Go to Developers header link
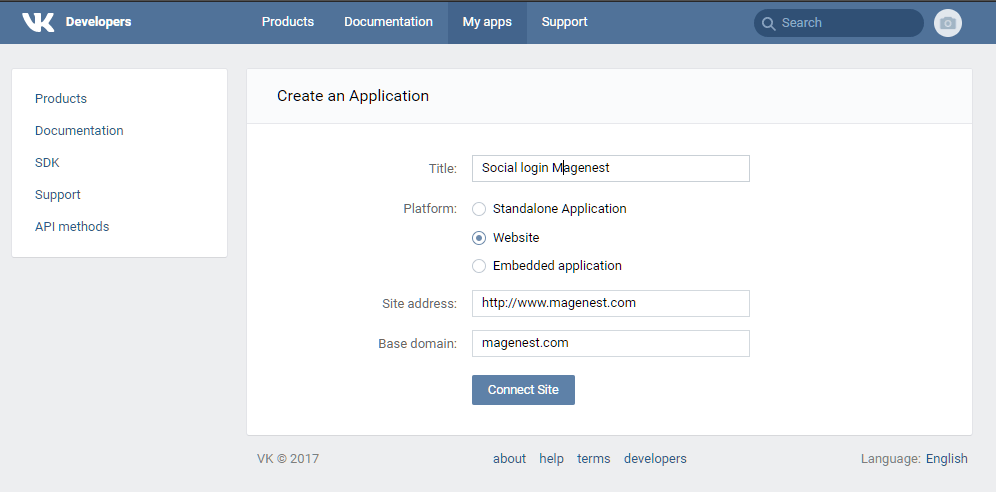996x492 pixels. point(98,22)
